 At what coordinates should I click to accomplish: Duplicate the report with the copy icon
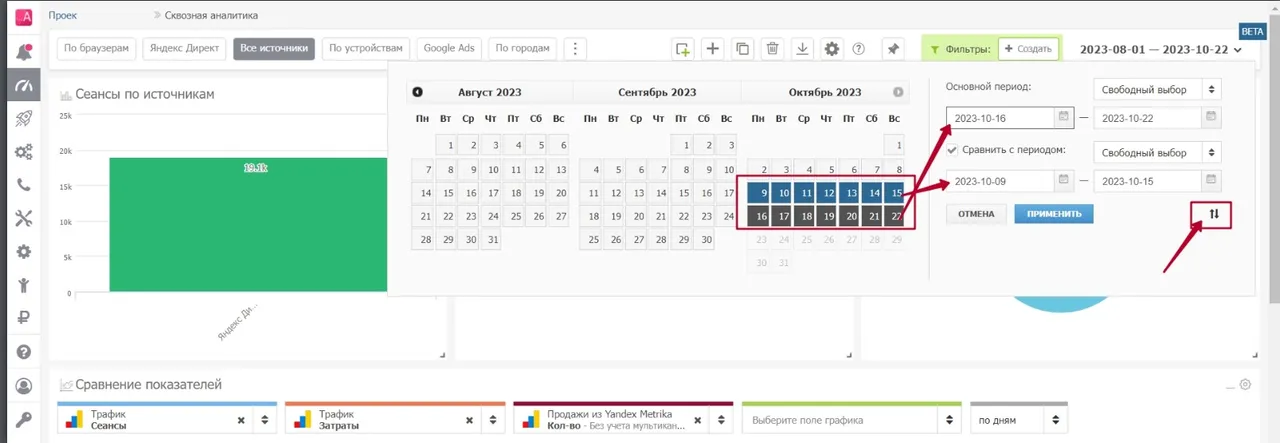point(742,48)
